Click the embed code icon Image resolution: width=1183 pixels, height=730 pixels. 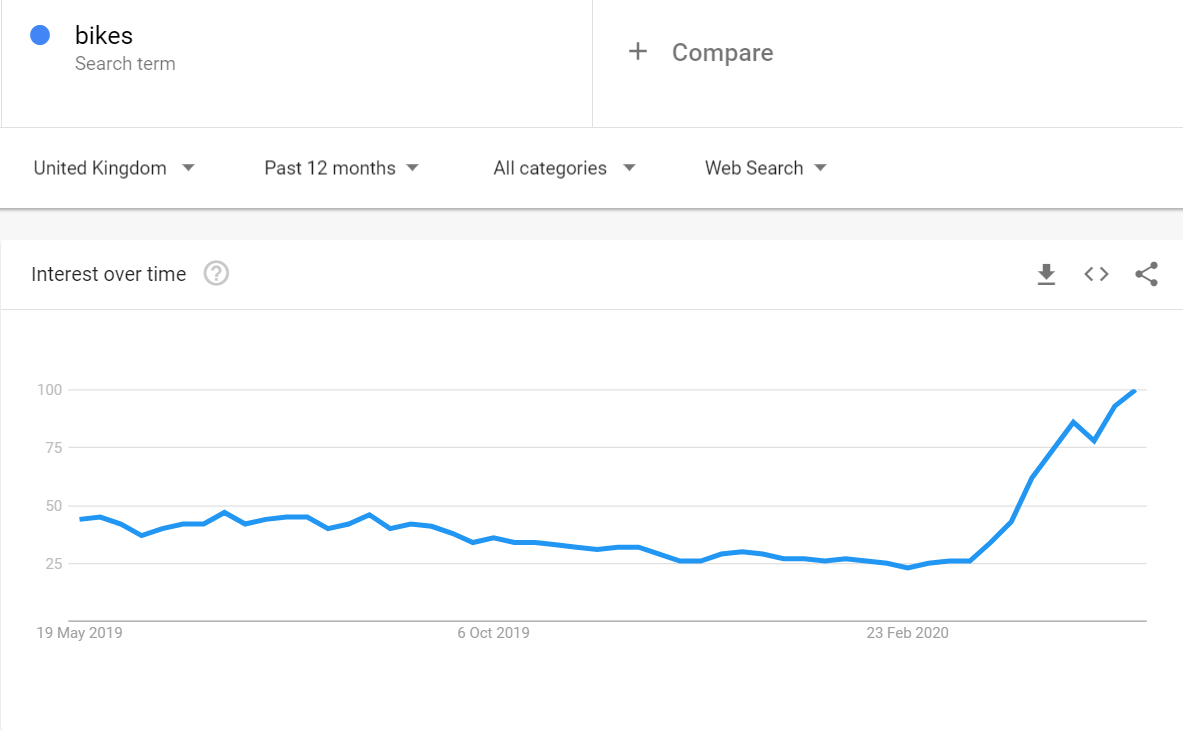(1096, 274)
